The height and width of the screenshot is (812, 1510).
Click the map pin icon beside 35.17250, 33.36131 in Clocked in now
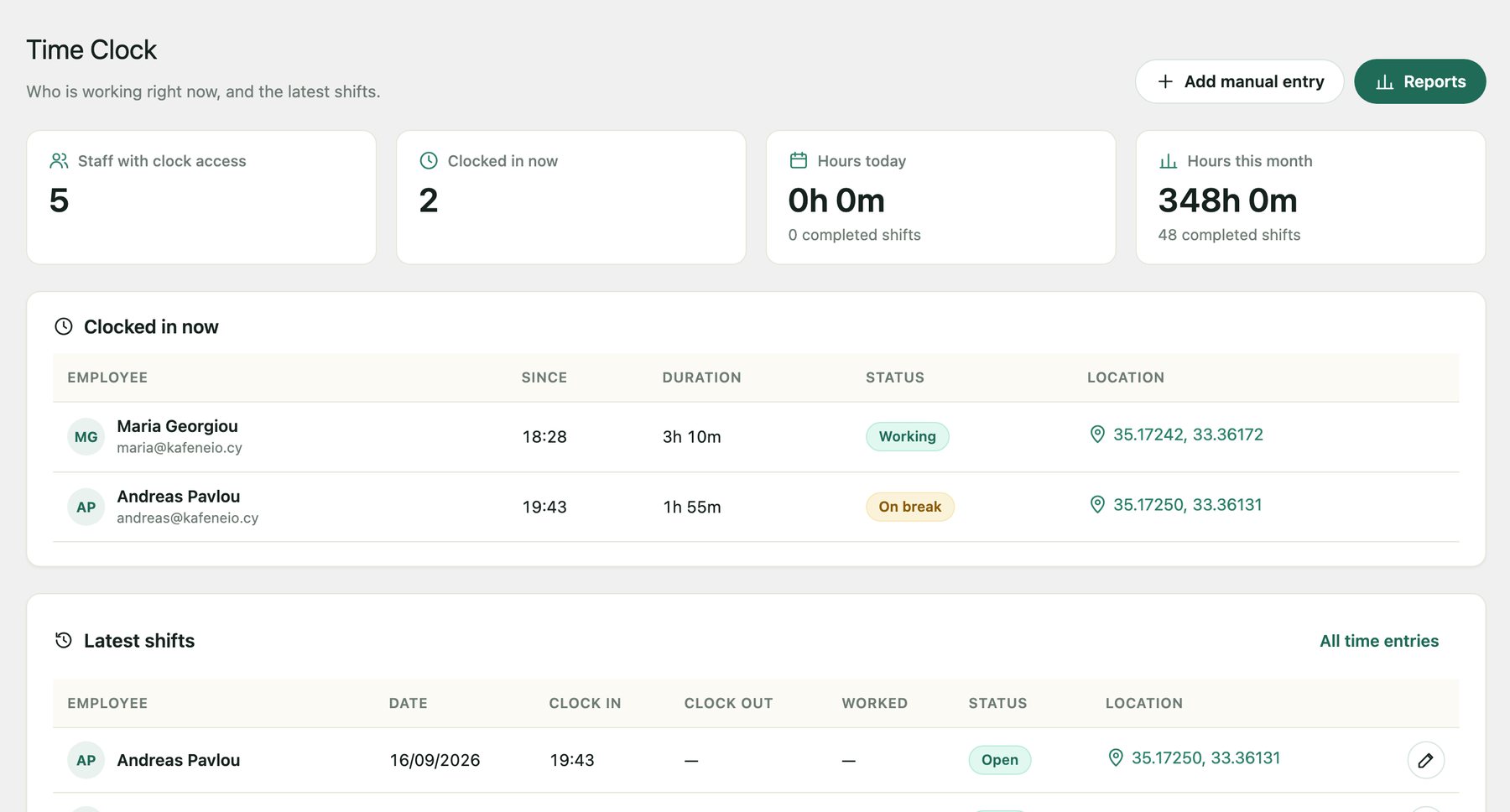point(1096,505)
